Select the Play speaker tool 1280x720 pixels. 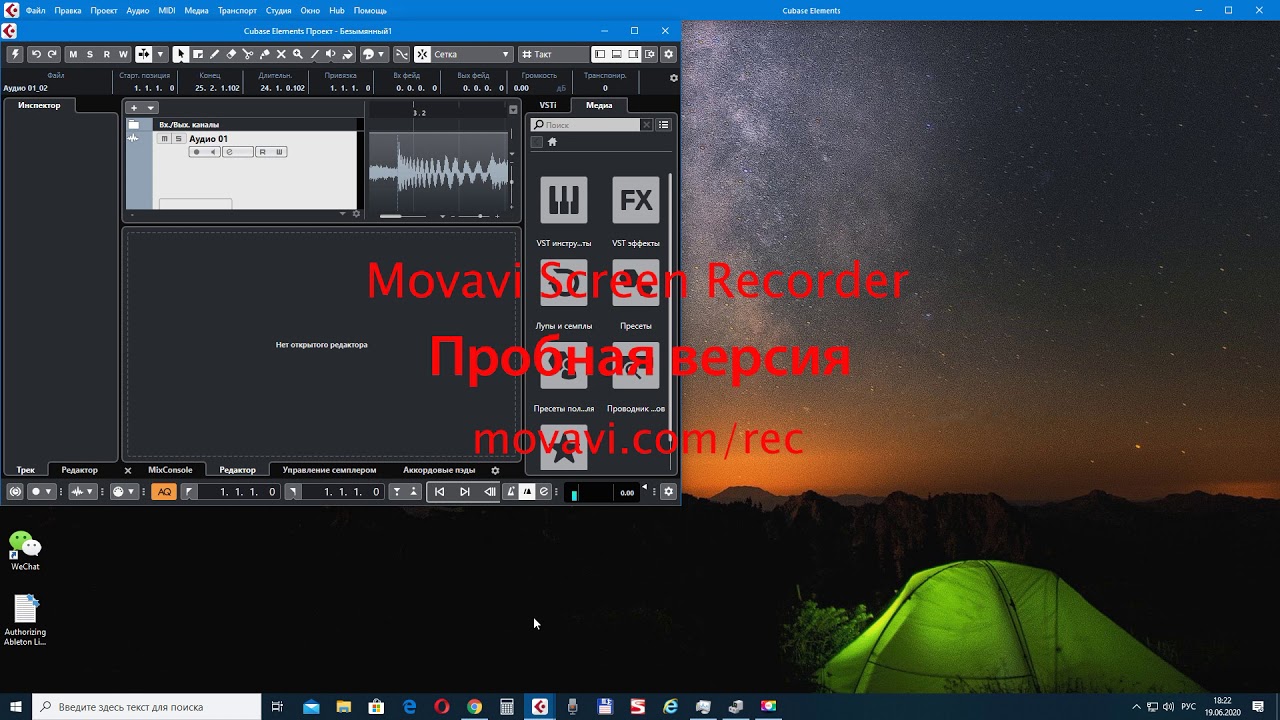pyautogui.click(x=331, y=54)
